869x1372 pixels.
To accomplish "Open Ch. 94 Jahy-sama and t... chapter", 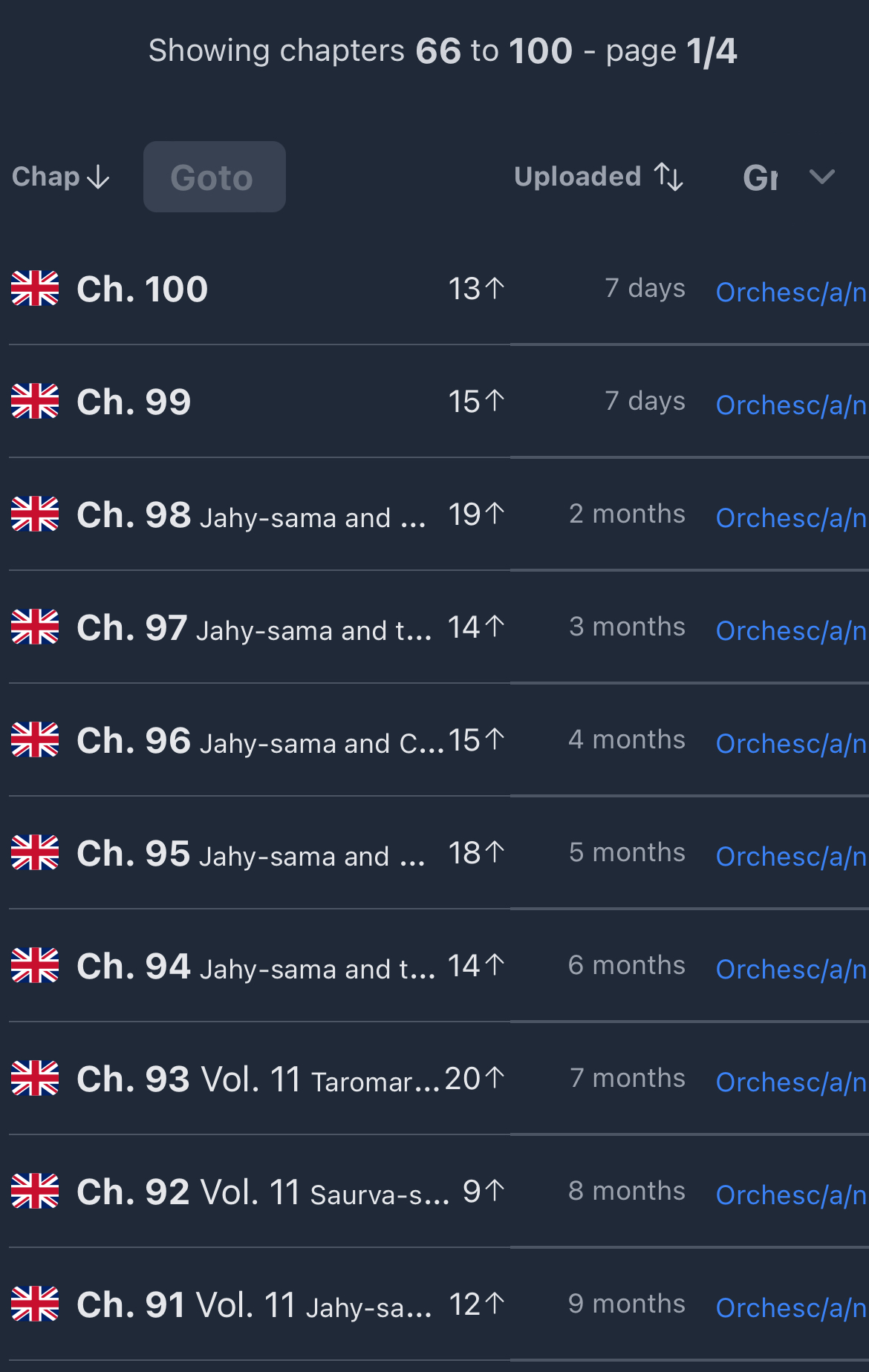I will 256,966.
